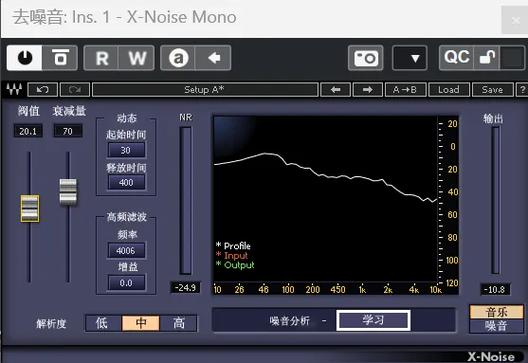The image size is (528, 363).
Task: Click the release time value 400
Action: (126, 183)
